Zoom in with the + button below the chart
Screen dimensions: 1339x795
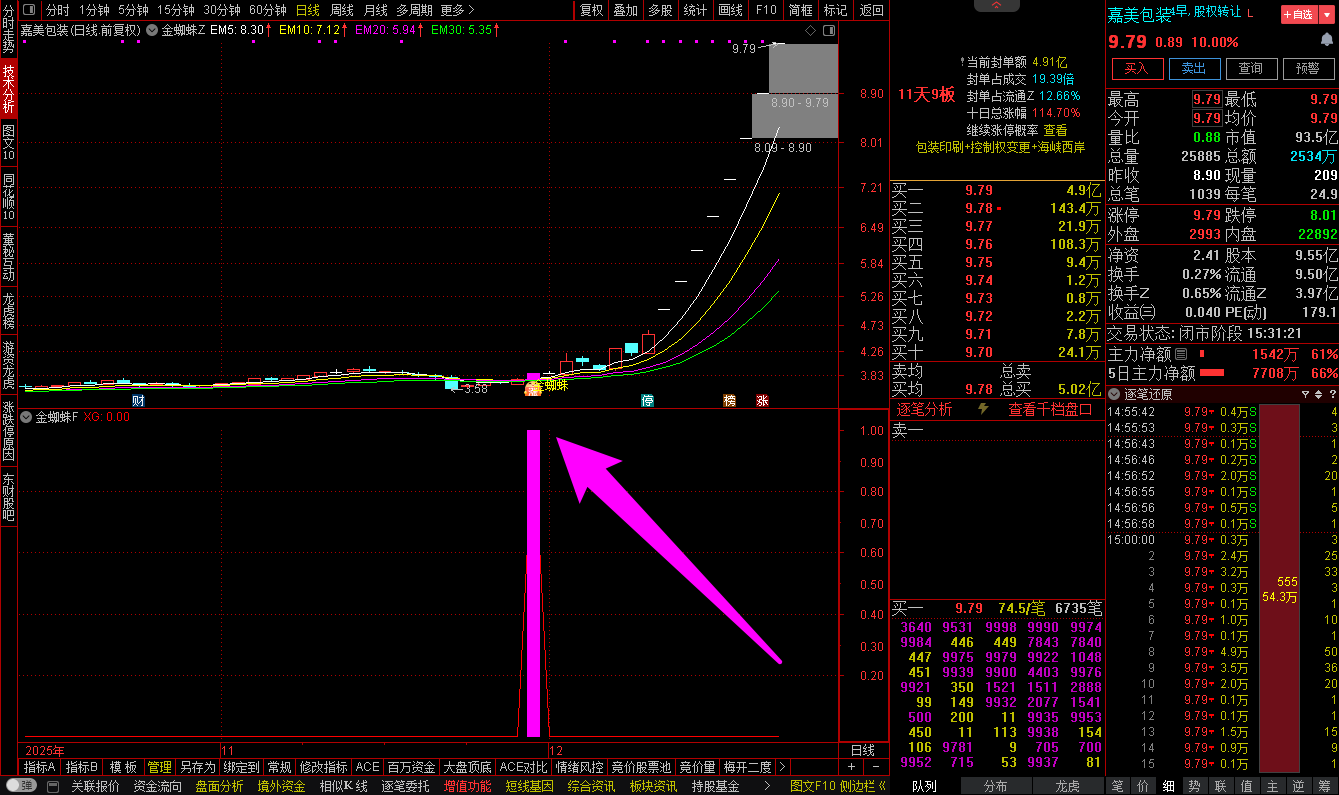[851, 767]
